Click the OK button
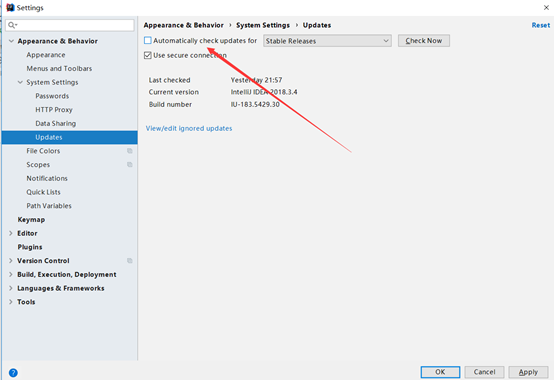554x380 pixels. click(x=440, y=372)
